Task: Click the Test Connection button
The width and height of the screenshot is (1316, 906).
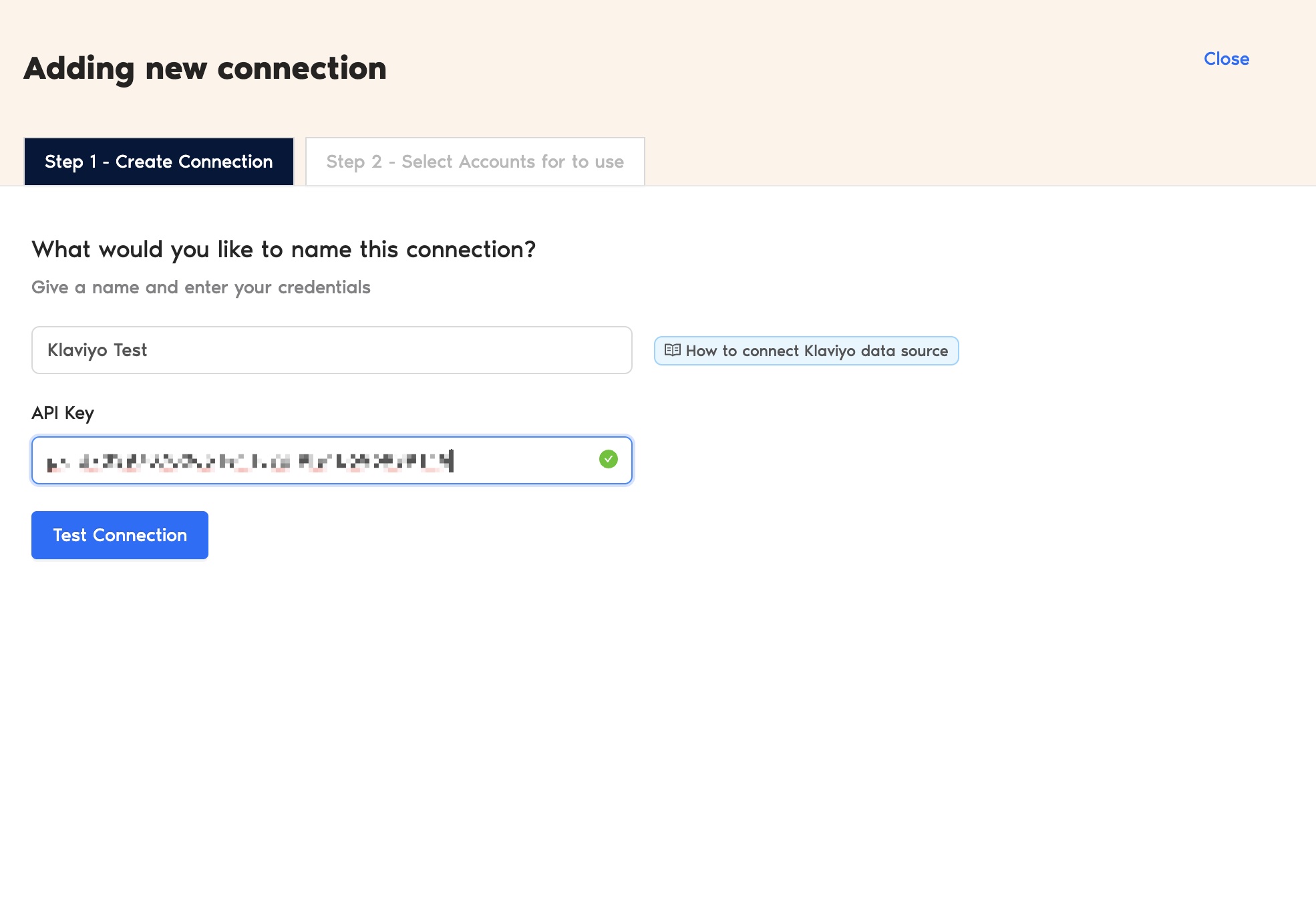Action: [x=120, y=535]
